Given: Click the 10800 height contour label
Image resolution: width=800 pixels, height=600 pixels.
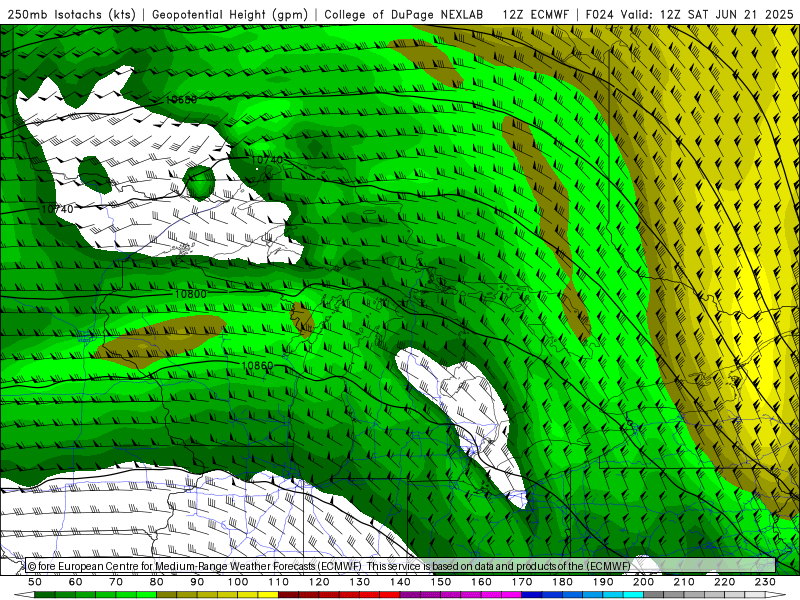Looking at the screenshot, I should (x=190, y=294).
